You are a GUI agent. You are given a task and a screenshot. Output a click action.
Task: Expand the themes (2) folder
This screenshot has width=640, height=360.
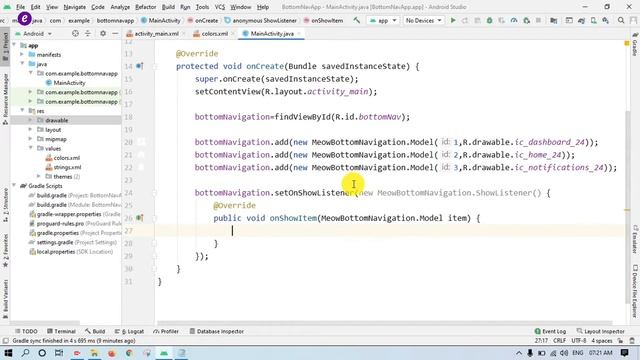tap(39, 176)
